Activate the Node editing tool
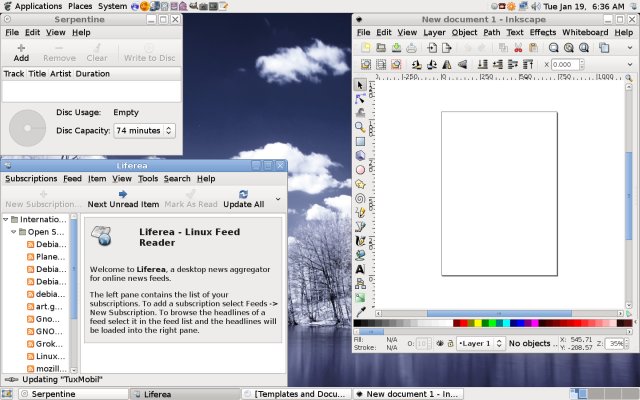640x400 pixels. click(x=360, y=98)
